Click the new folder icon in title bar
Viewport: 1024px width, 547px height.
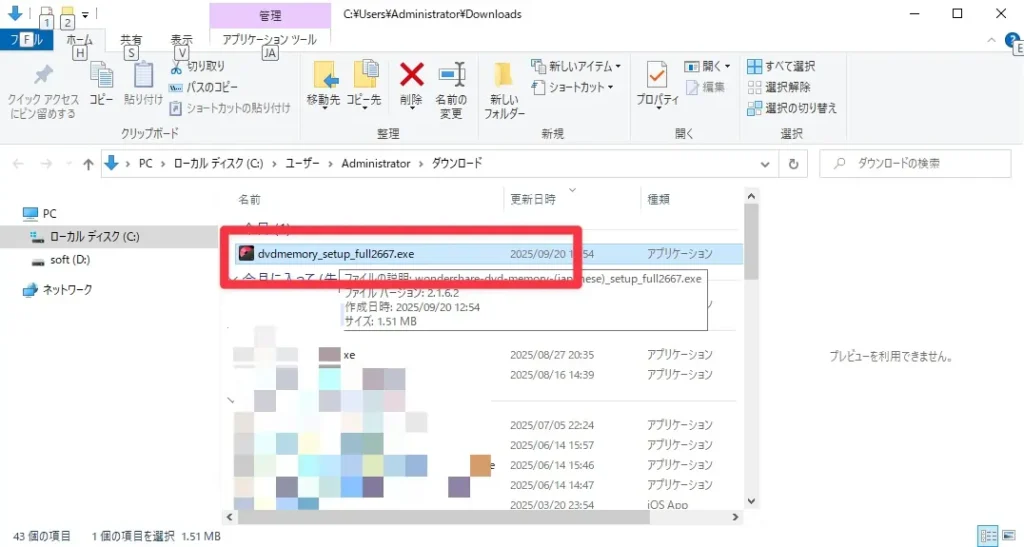[67, 14]
